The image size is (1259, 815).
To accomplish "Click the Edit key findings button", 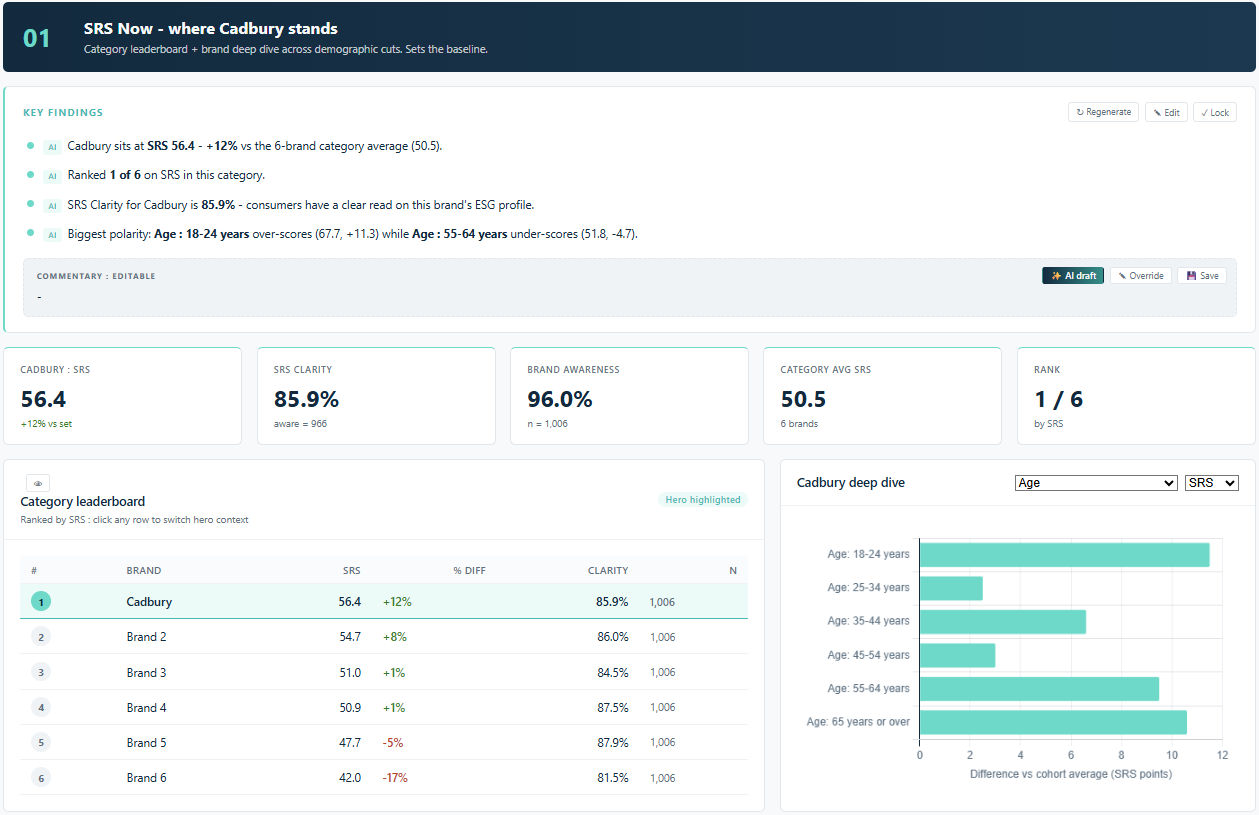I will 1166,112.
